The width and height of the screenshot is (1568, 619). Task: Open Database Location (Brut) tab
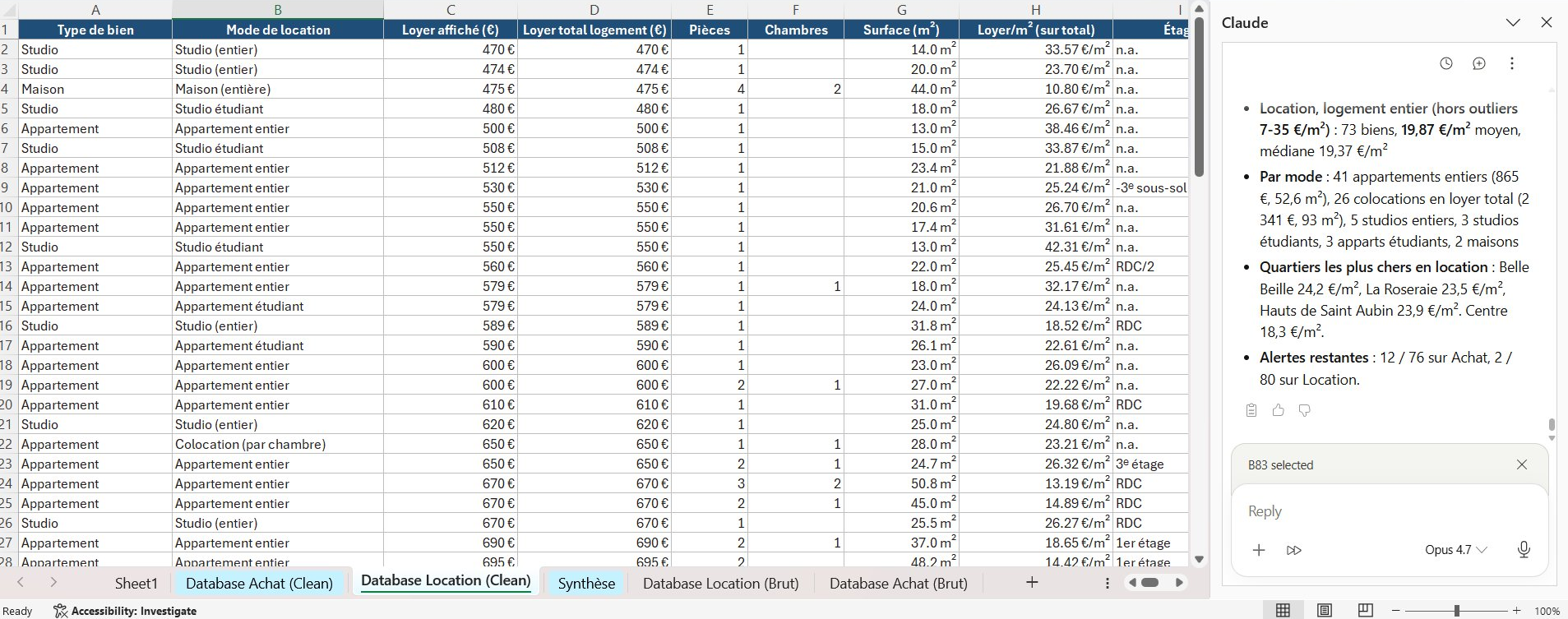[x=721, y=584]
